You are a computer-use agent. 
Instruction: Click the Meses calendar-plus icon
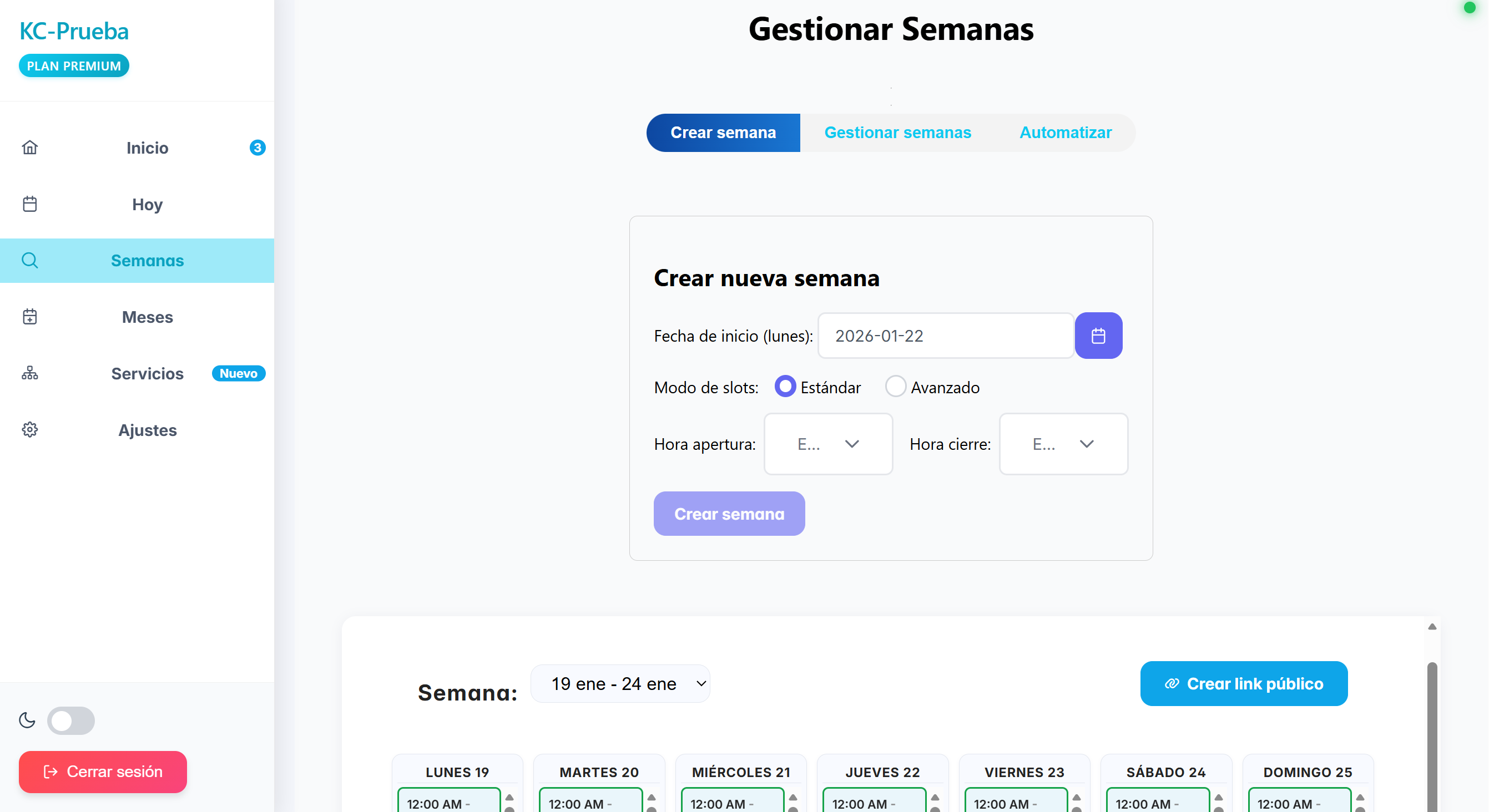pos(30,317)
